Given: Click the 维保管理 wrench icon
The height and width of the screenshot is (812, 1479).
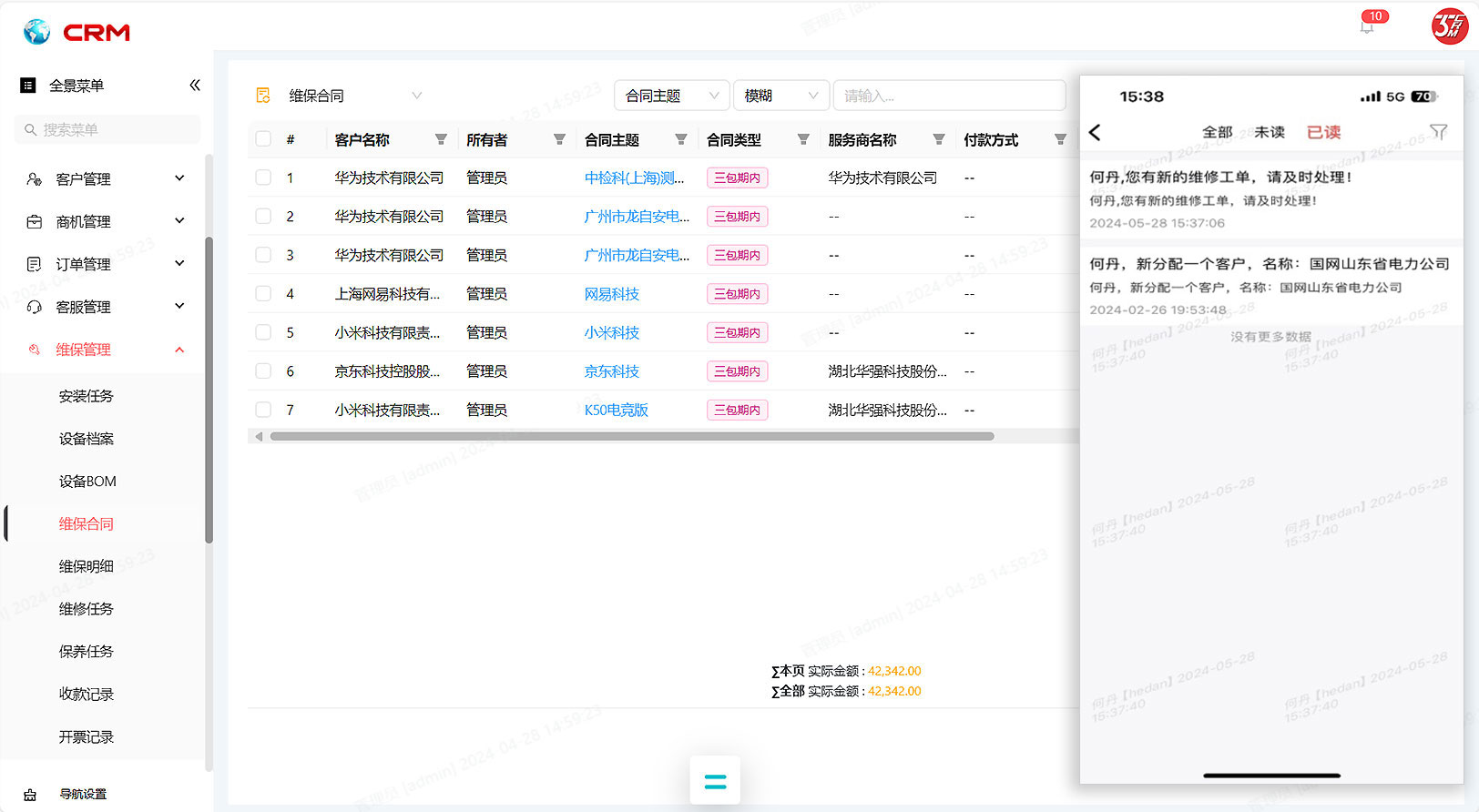Looking at the screenshot, I should coord(35,350).
